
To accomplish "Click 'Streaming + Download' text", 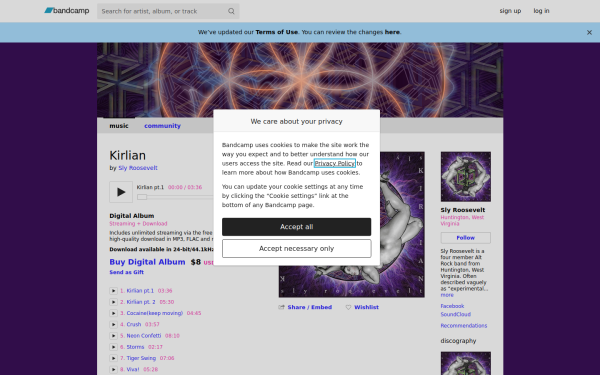I will [138, 223].
